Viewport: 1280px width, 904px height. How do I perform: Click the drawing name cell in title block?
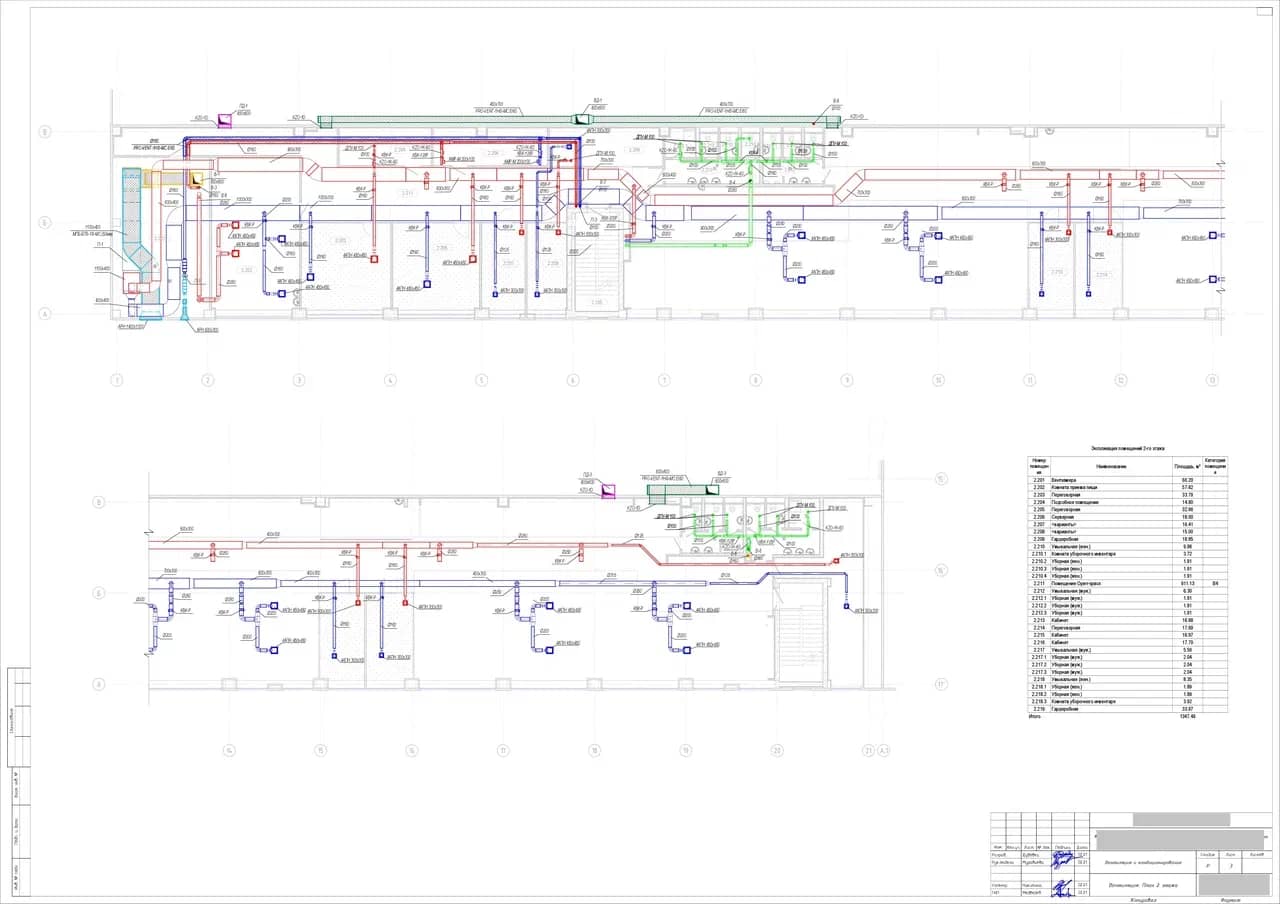pyautogui.click(x=1143, y=885)
